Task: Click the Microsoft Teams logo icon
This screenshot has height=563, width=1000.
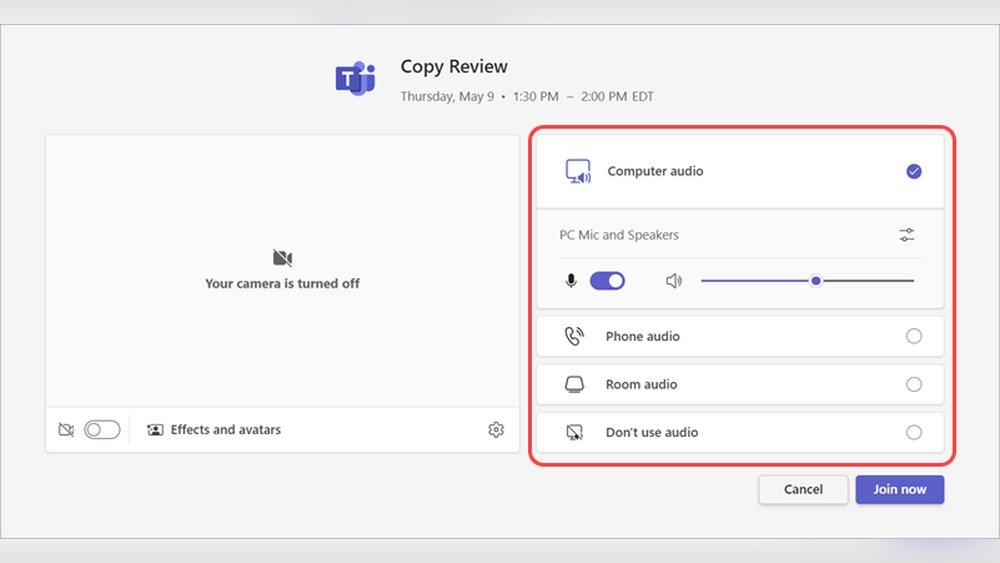Action: (x=355, y=78)
